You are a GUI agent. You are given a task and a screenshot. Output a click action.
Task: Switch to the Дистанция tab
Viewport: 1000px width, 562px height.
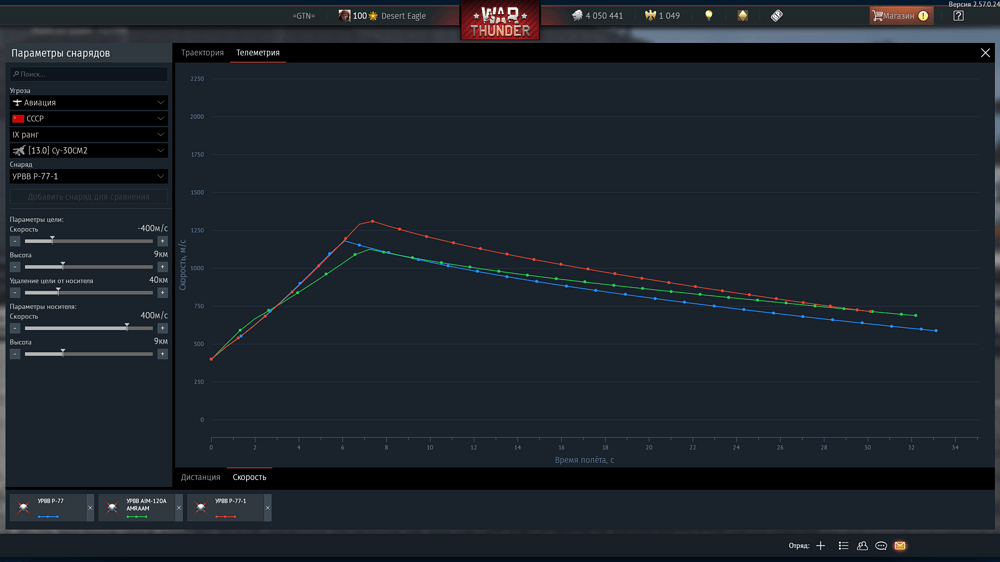(200, 477)
